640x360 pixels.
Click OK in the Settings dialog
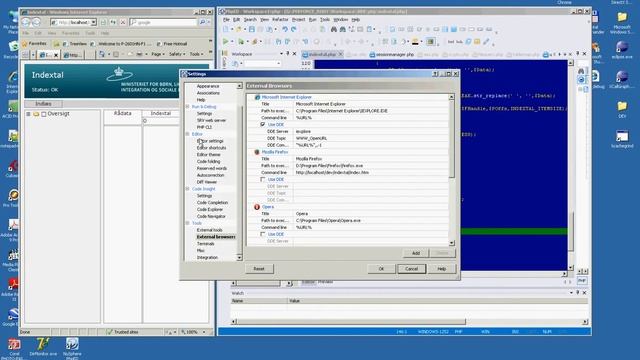point(381,269)
